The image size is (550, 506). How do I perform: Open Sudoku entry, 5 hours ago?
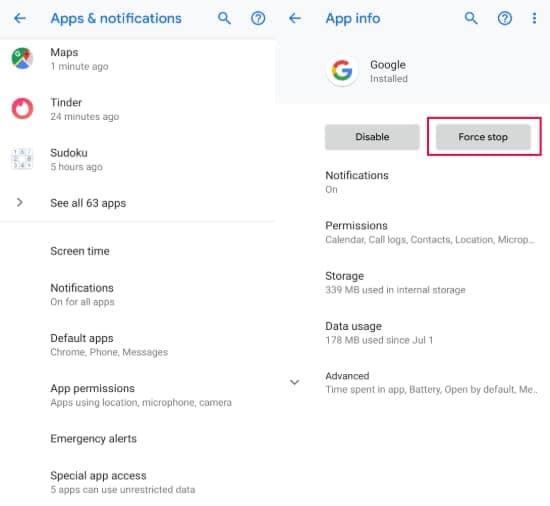click(x=138, y=159)
